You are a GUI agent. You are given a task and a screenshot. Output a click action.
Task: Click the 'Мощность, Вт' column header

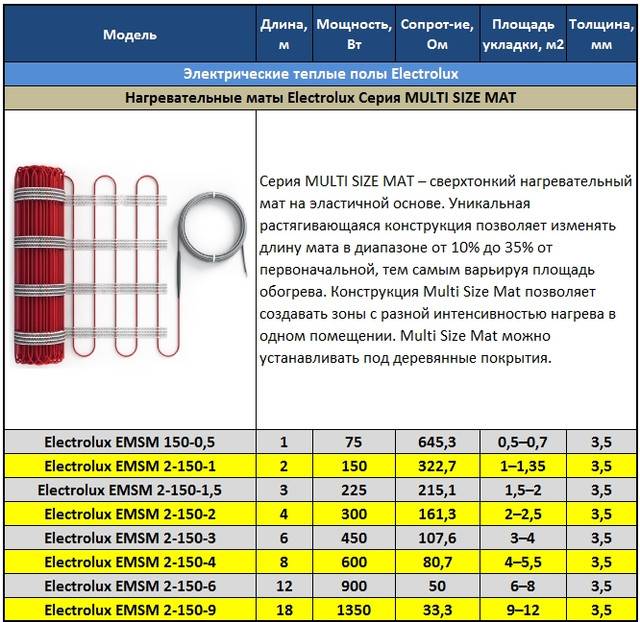(x=354, y=35)
